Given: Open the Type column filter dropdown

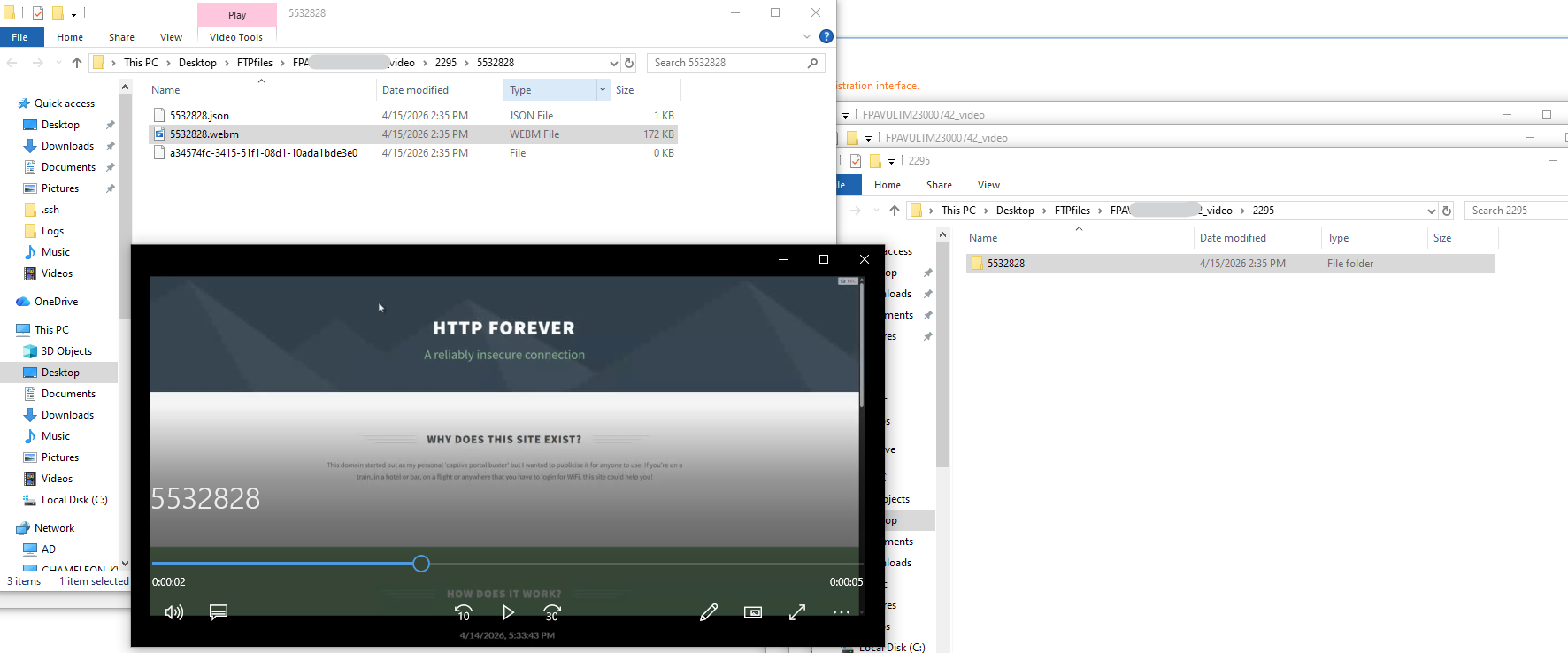Looking at the screenshot, I should tap(603, 90).
